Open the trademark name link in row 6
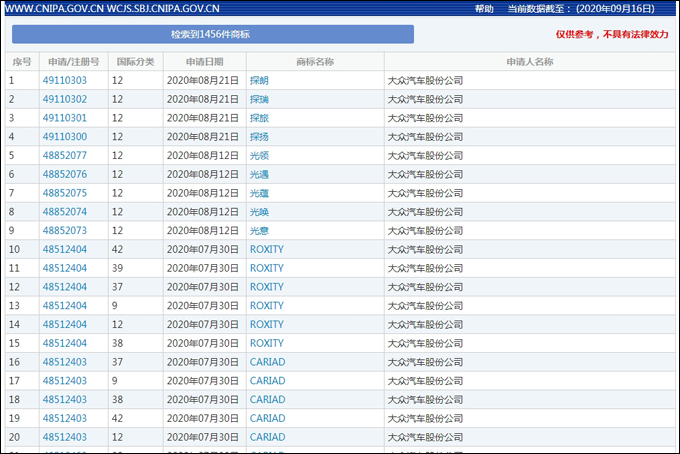 [x=259, y=174]
